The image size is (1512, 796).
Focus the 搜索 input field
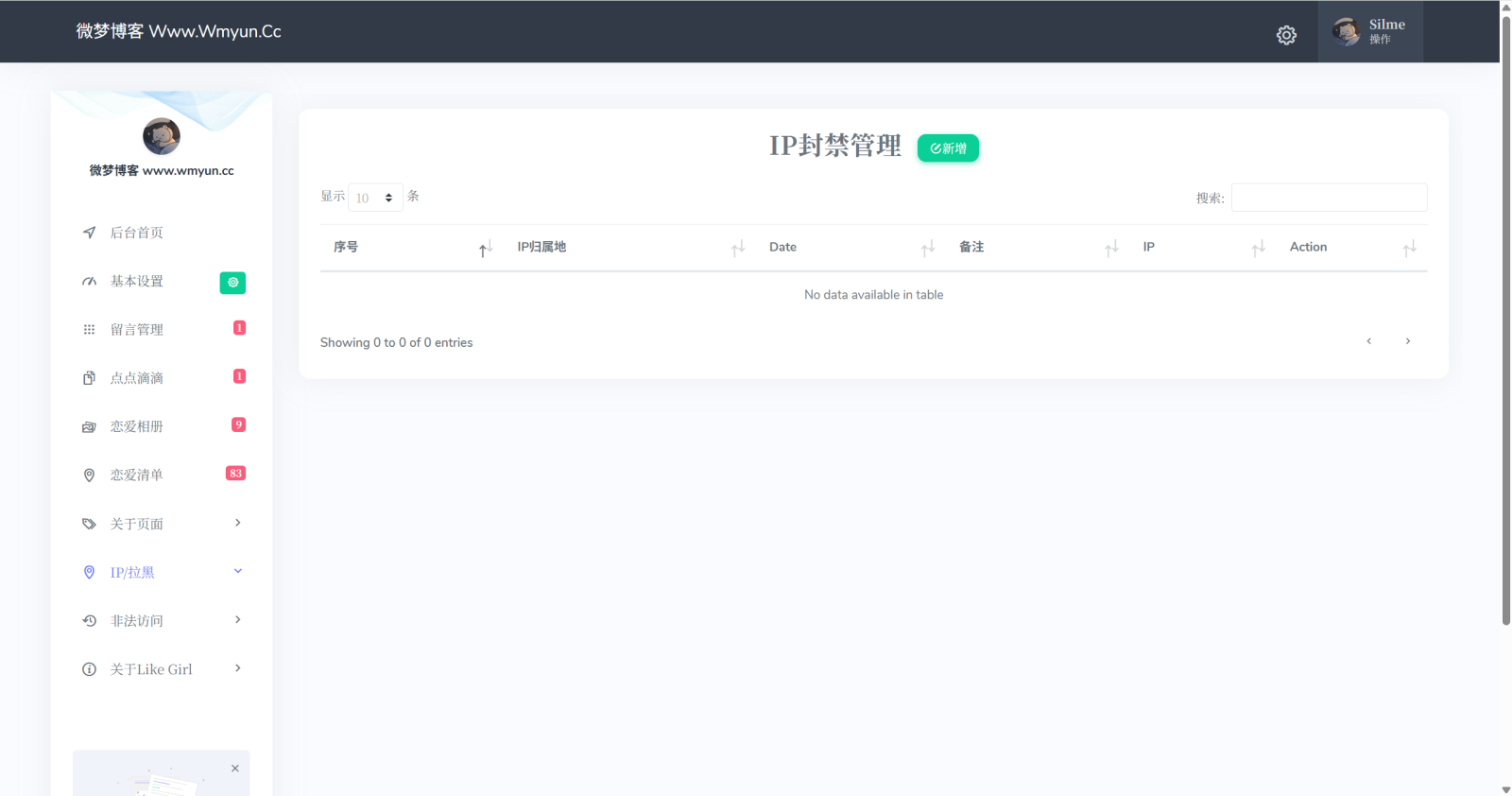(1329, 198)
